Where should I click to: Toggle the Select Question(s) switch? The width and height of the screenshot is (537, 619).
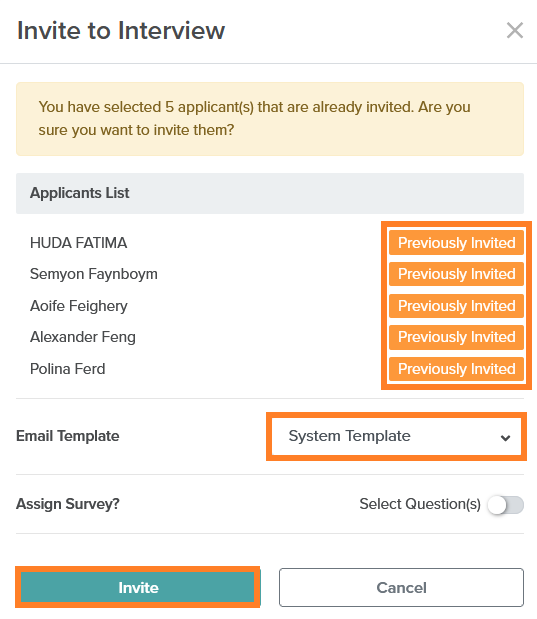505,505
